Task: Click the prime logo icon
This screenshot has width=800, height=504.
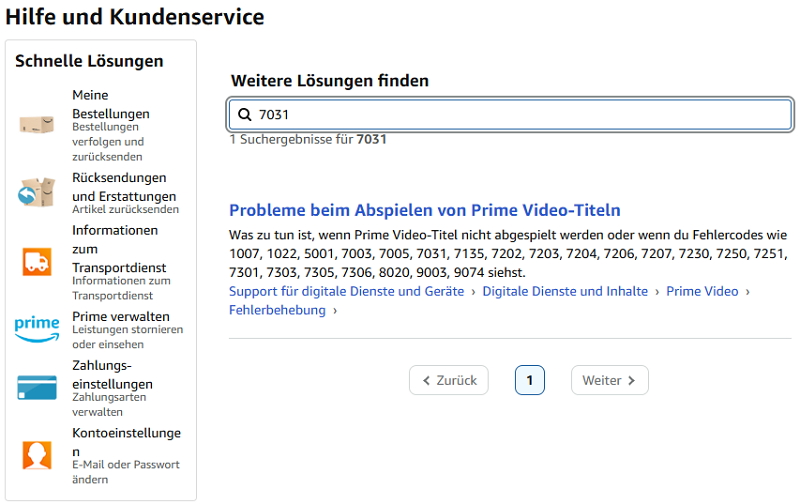Action: (x=37, y=329)
